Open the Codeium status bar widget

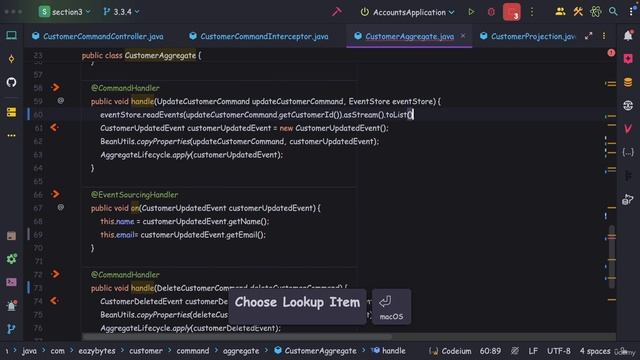point(450,351)
